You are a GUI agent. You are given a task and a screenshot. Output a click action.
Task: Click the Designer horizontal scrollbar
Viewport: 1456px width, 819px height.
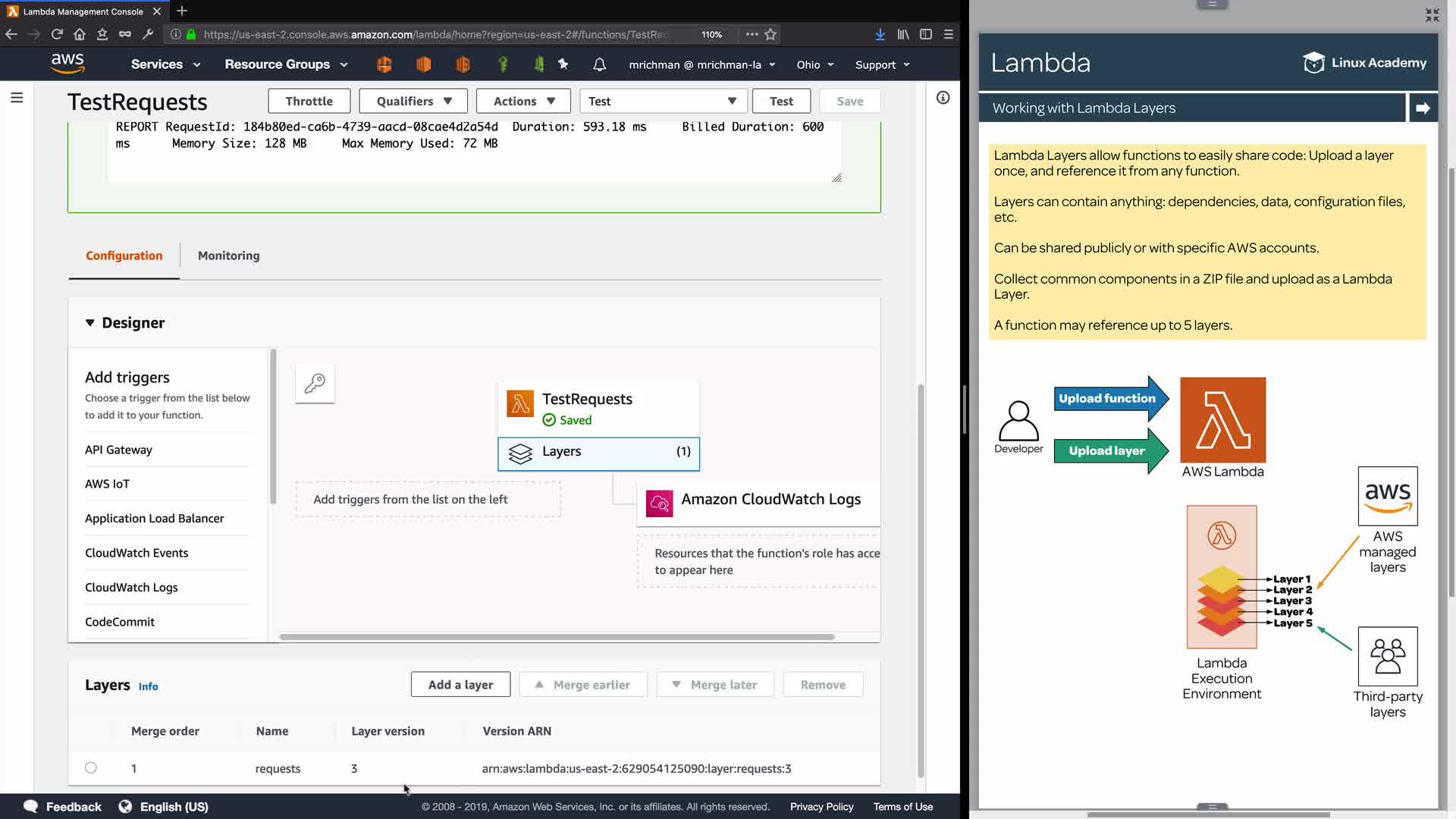point(557,637)
